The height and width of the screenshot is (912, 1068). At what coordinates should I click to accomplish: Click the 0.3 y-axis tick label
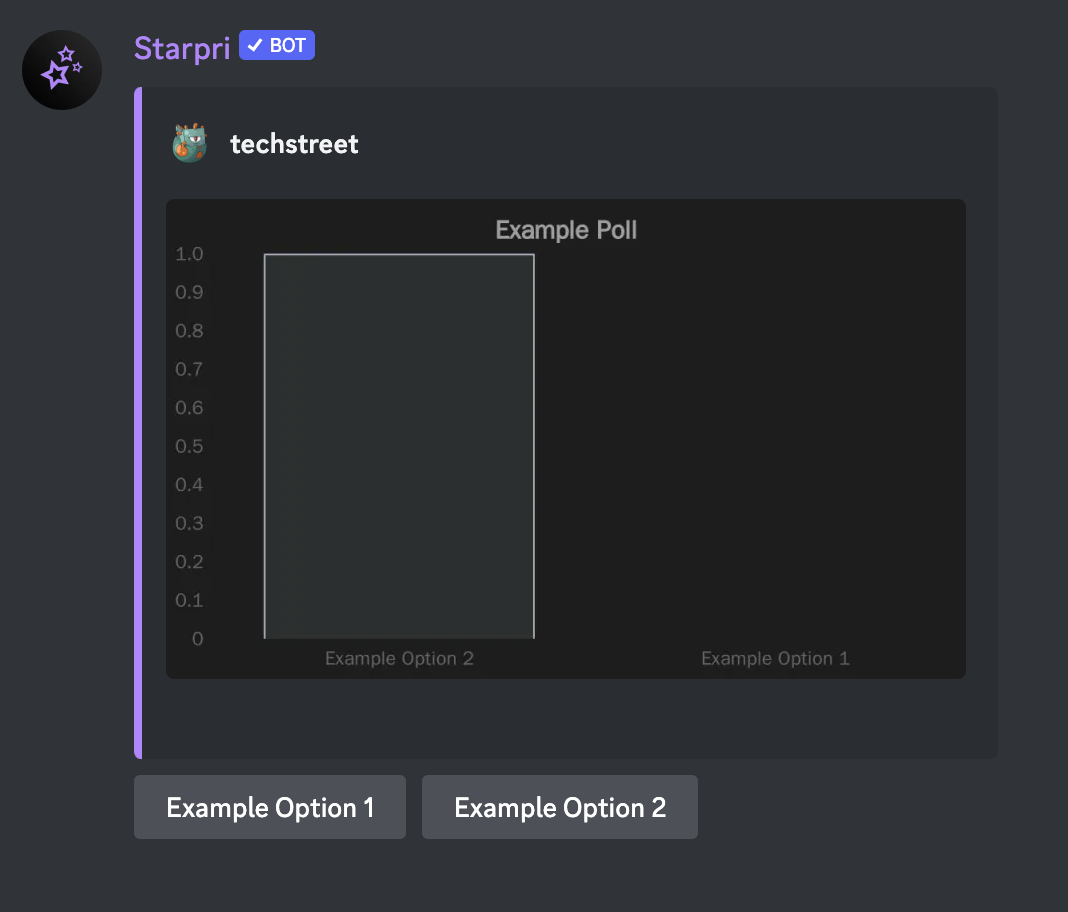(189, 523)
